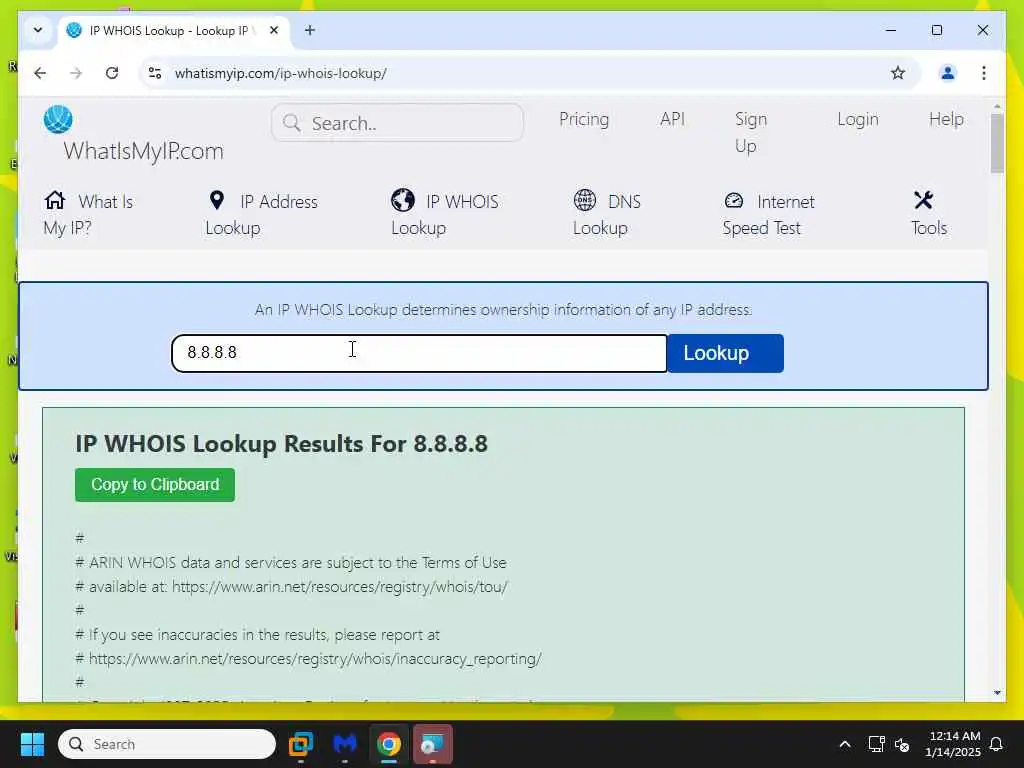Click the browser forward arrow
Image resolution: width=1024 pixels, height=768 pixels.
76,73
